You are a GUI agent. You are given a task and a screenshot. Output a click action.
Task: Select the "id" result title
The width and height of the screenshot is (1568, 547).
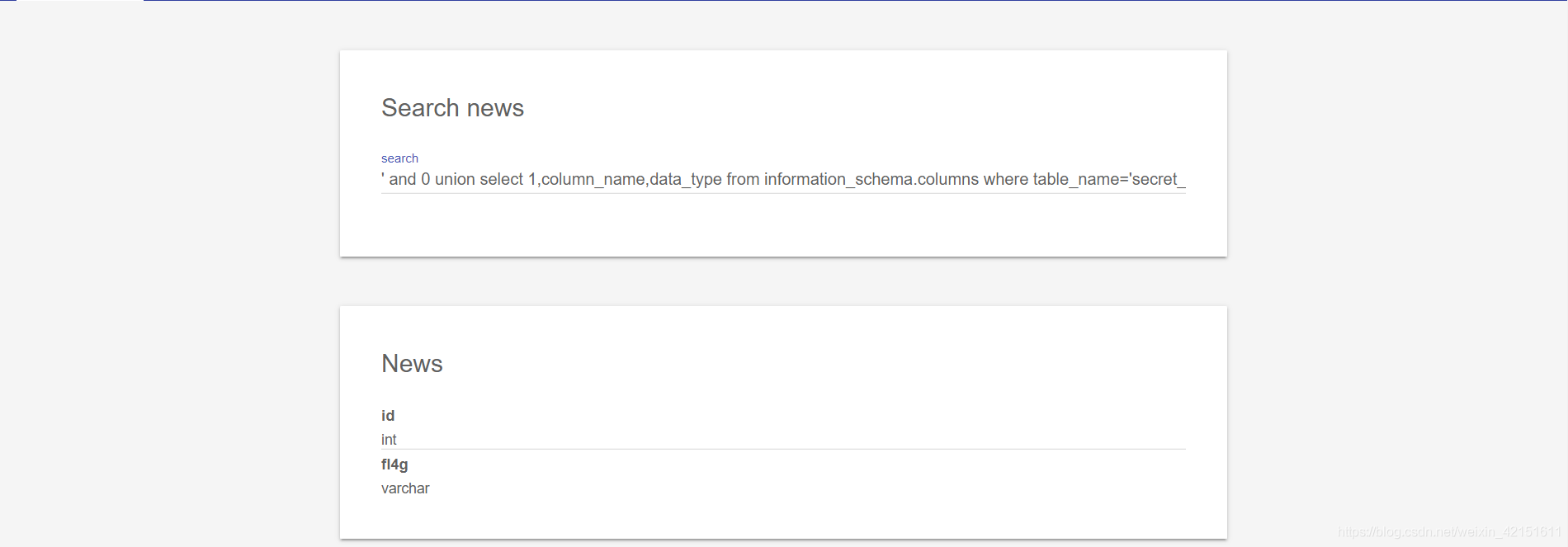coord(388,416)
